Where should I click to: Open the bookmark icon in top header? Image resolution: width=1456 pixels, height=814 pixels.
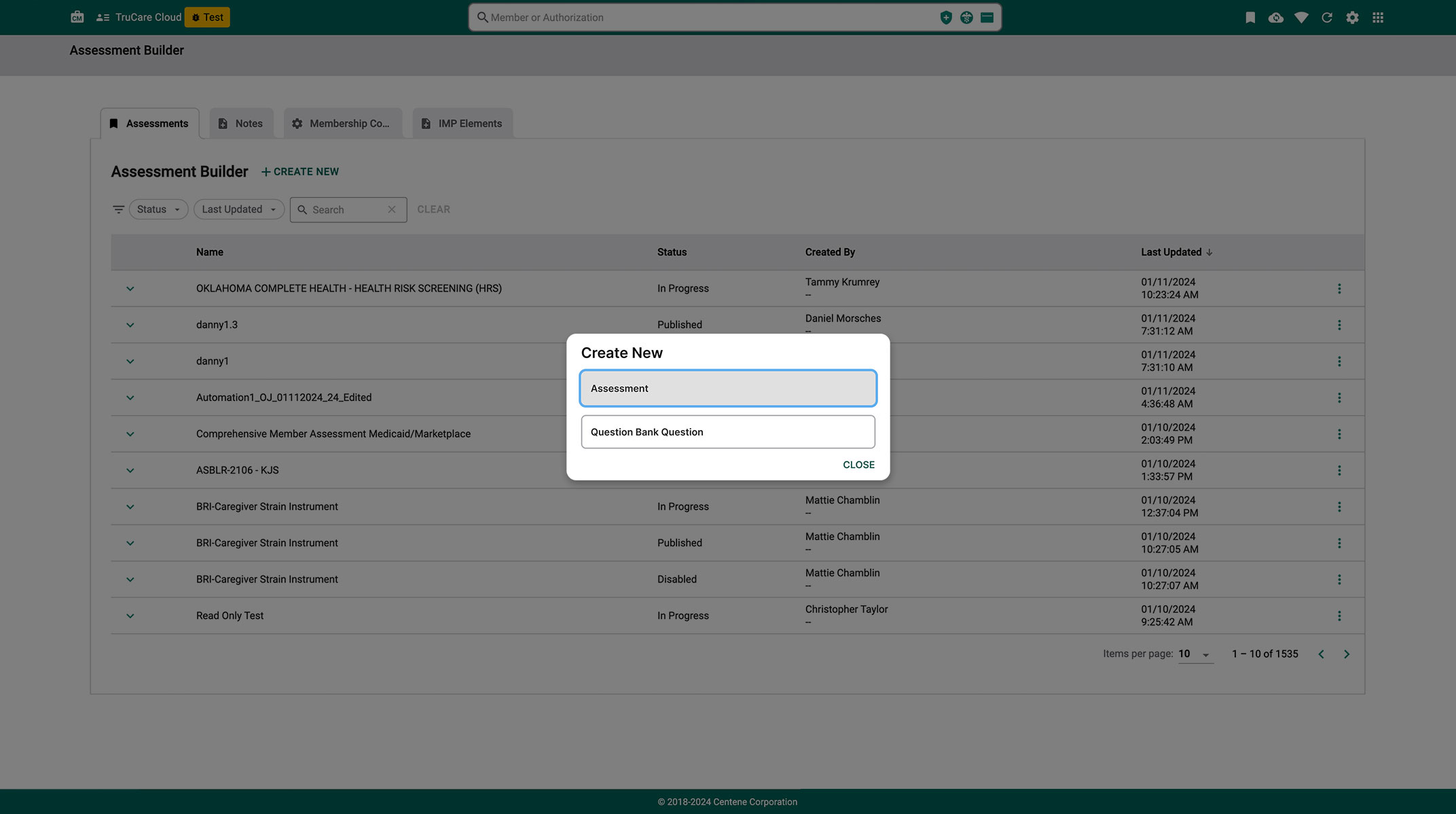click(1250, 18)
